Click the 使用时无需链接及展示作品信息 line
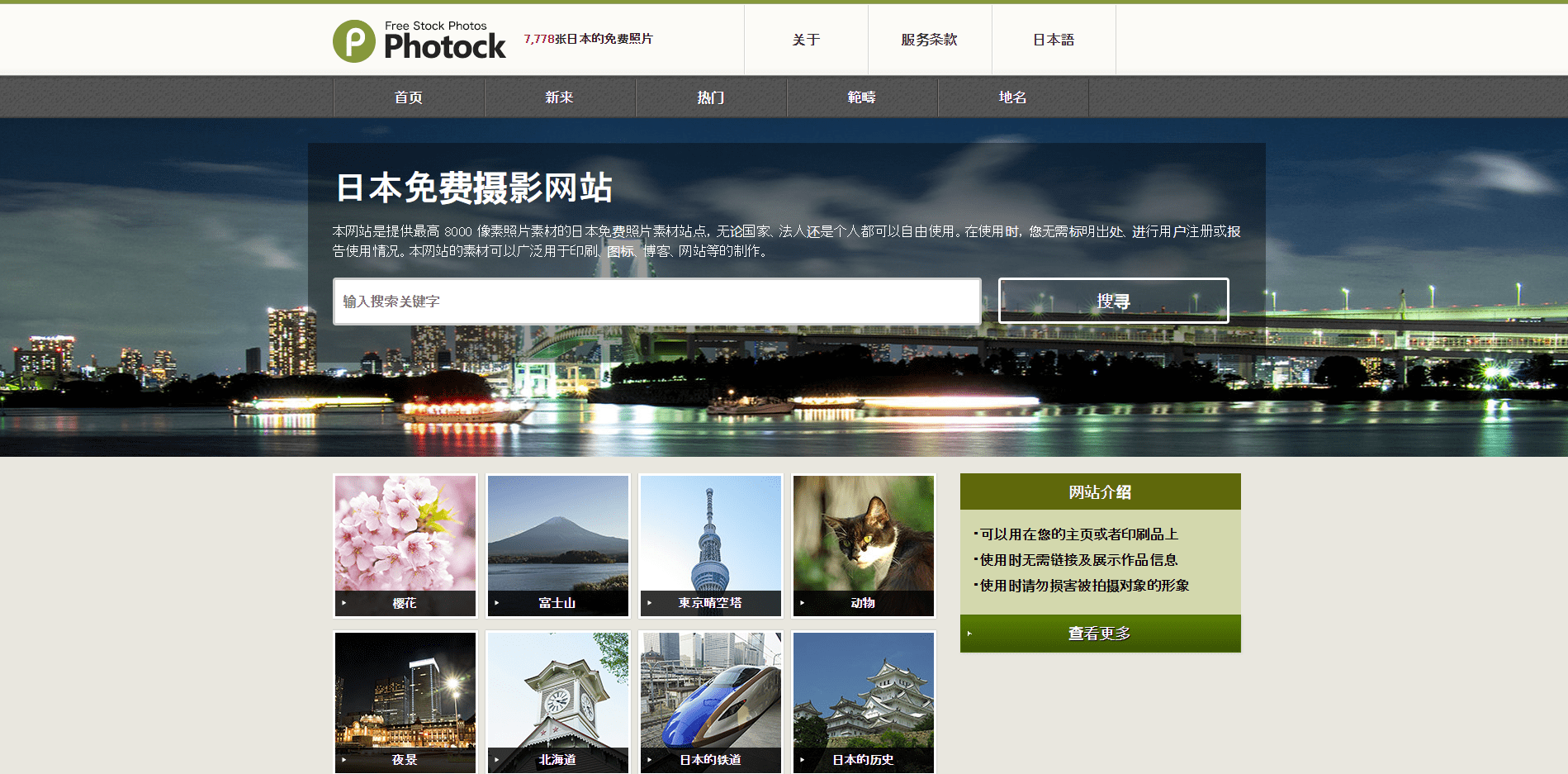 tap(1076, 560)
